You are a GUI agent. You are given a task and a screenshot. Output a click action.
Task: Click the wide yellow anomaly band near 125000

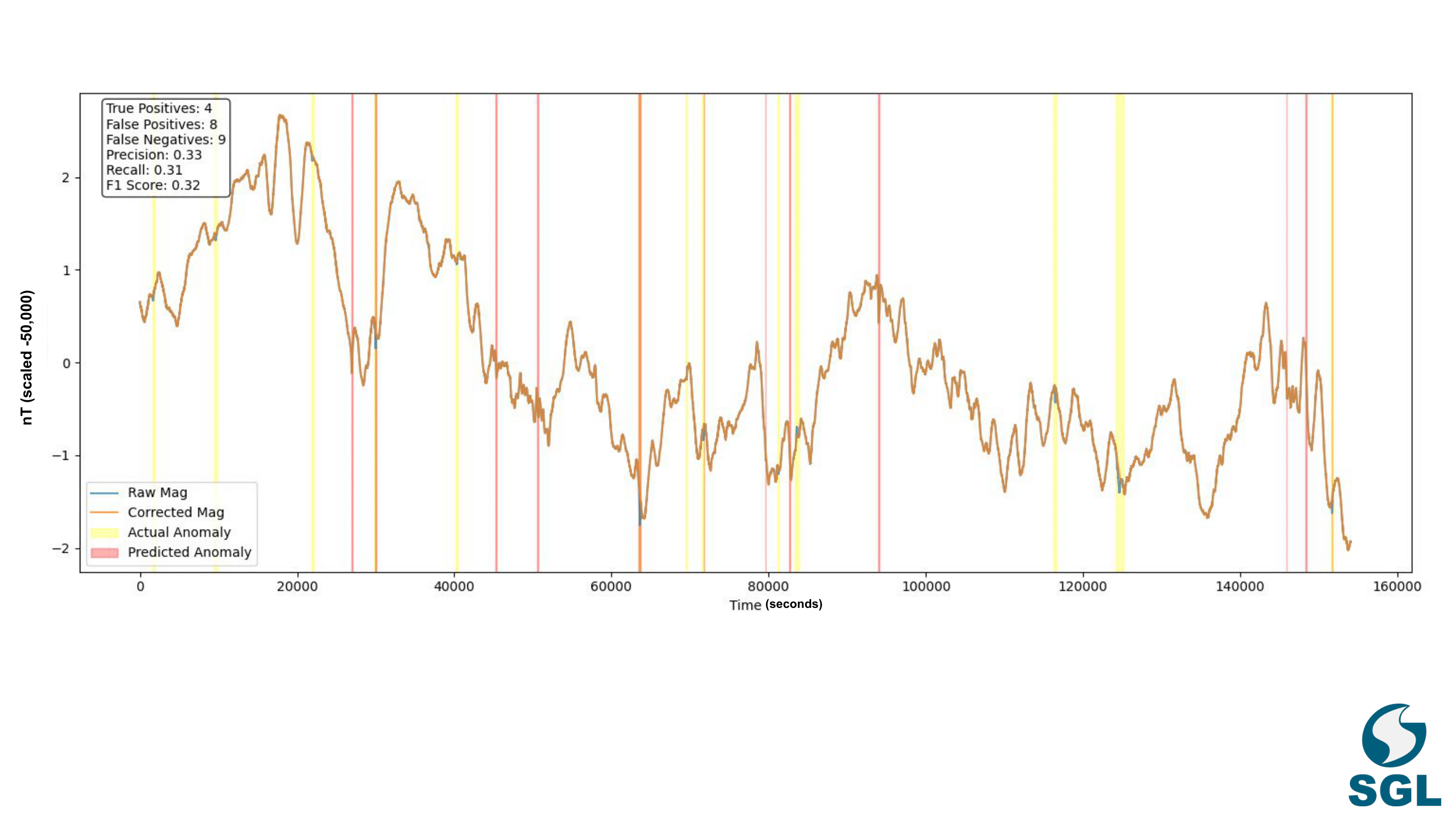pos(1120,332)
